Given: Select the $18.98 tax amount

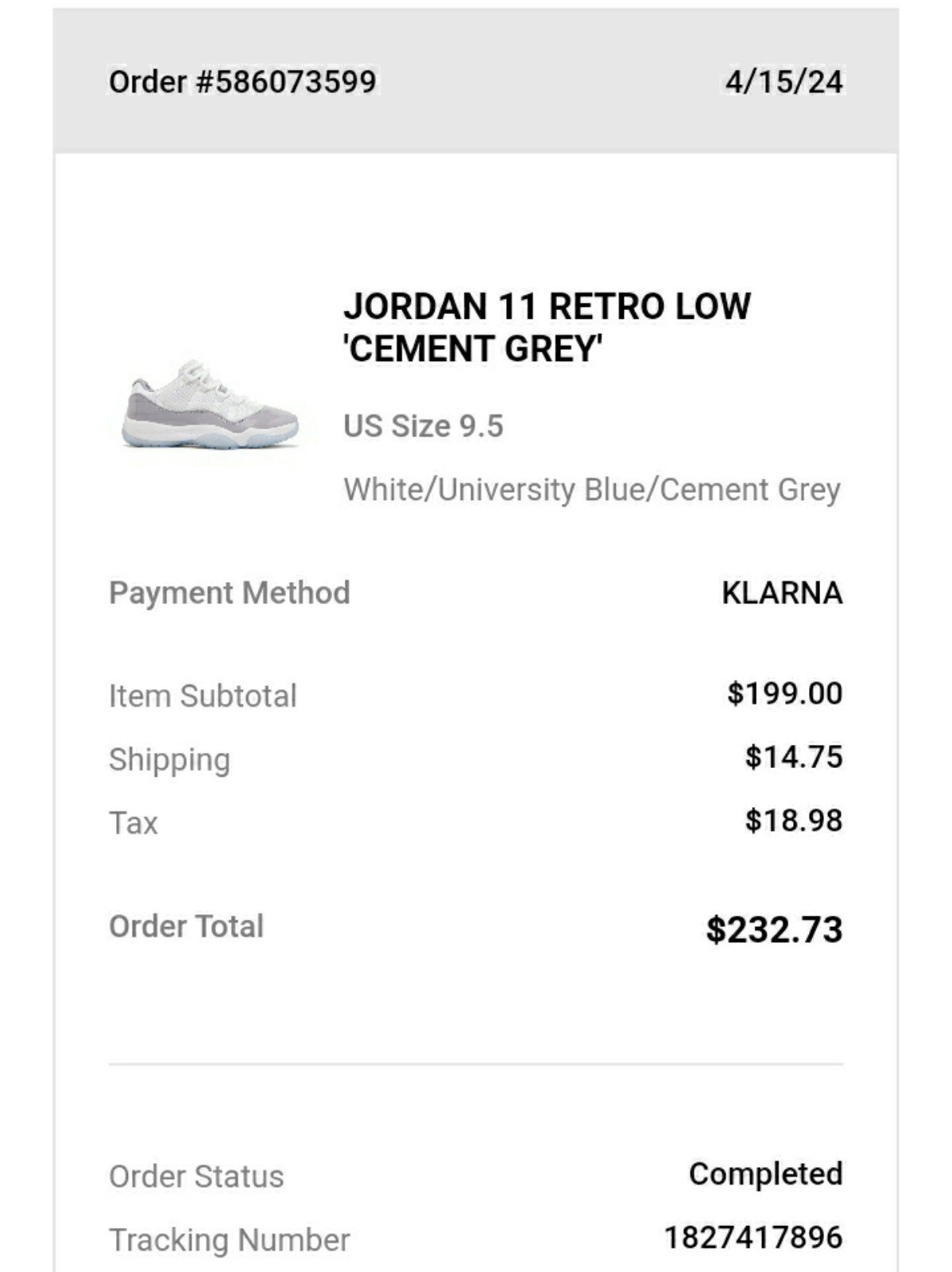Looking at the screenshot, I should (794, 820).
